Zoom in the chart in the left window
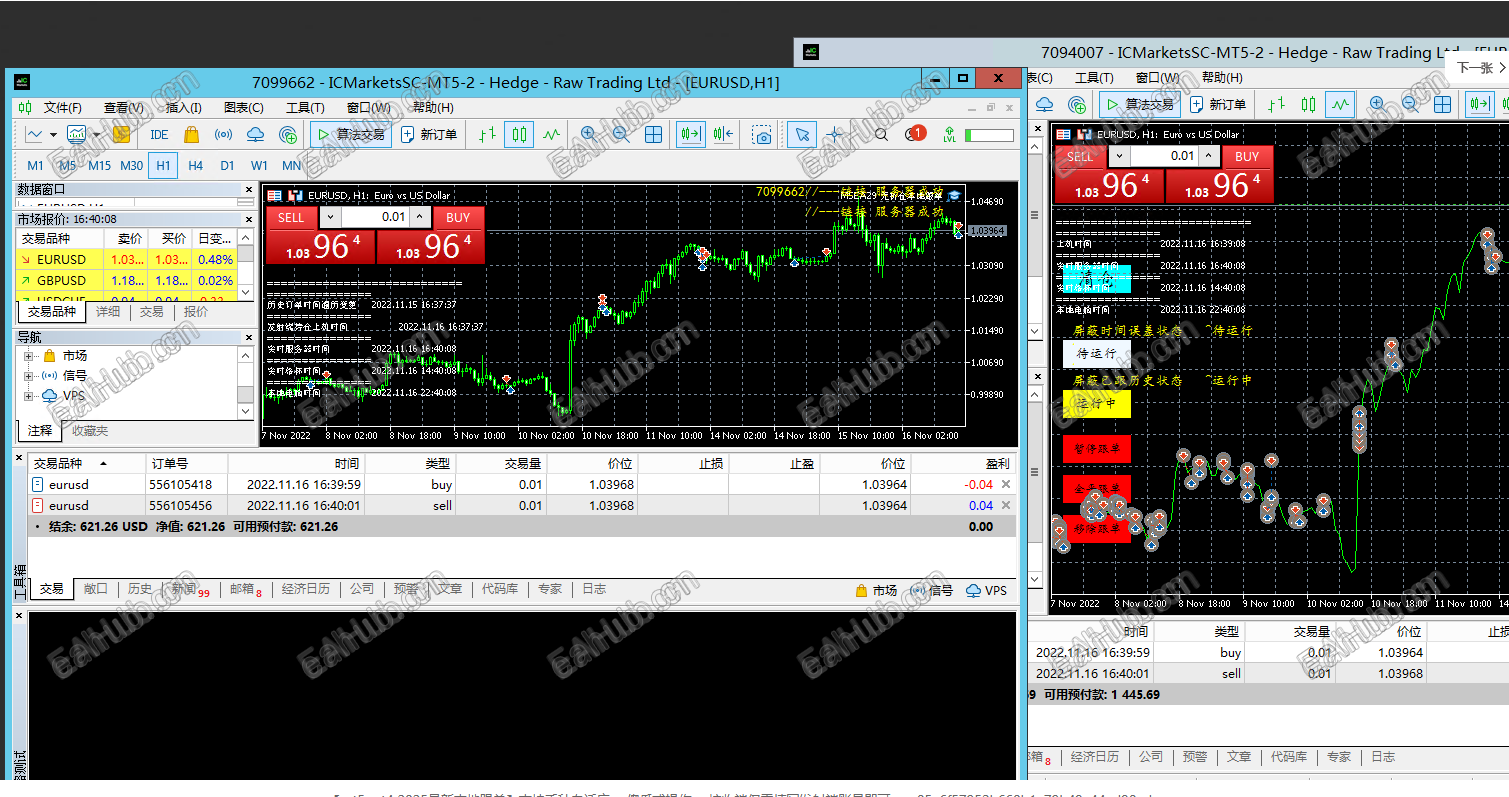The image size is (1509, 797). (588, 135)
